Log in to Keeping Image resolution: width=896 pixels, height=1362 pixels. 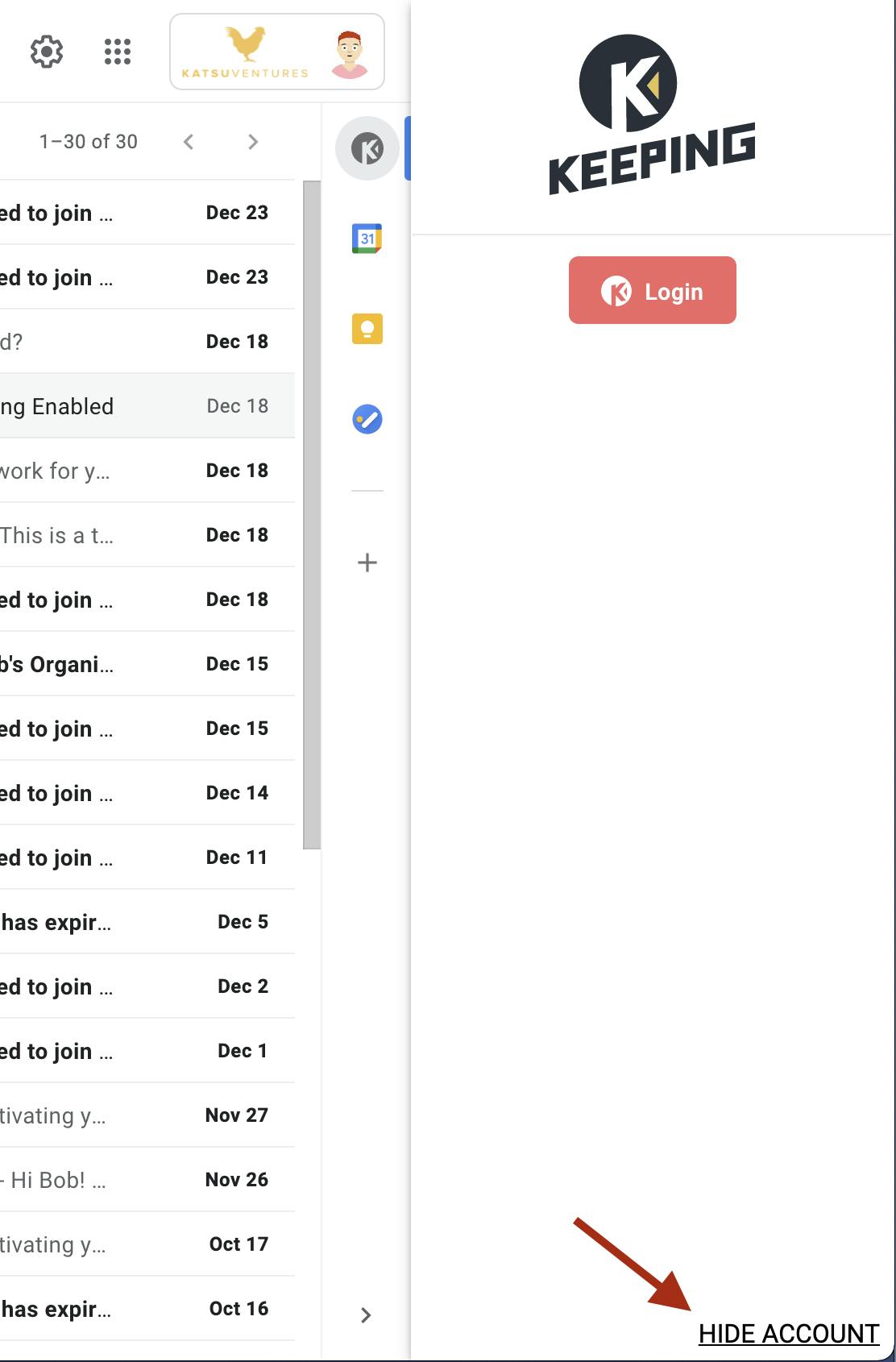coord(653,290)
